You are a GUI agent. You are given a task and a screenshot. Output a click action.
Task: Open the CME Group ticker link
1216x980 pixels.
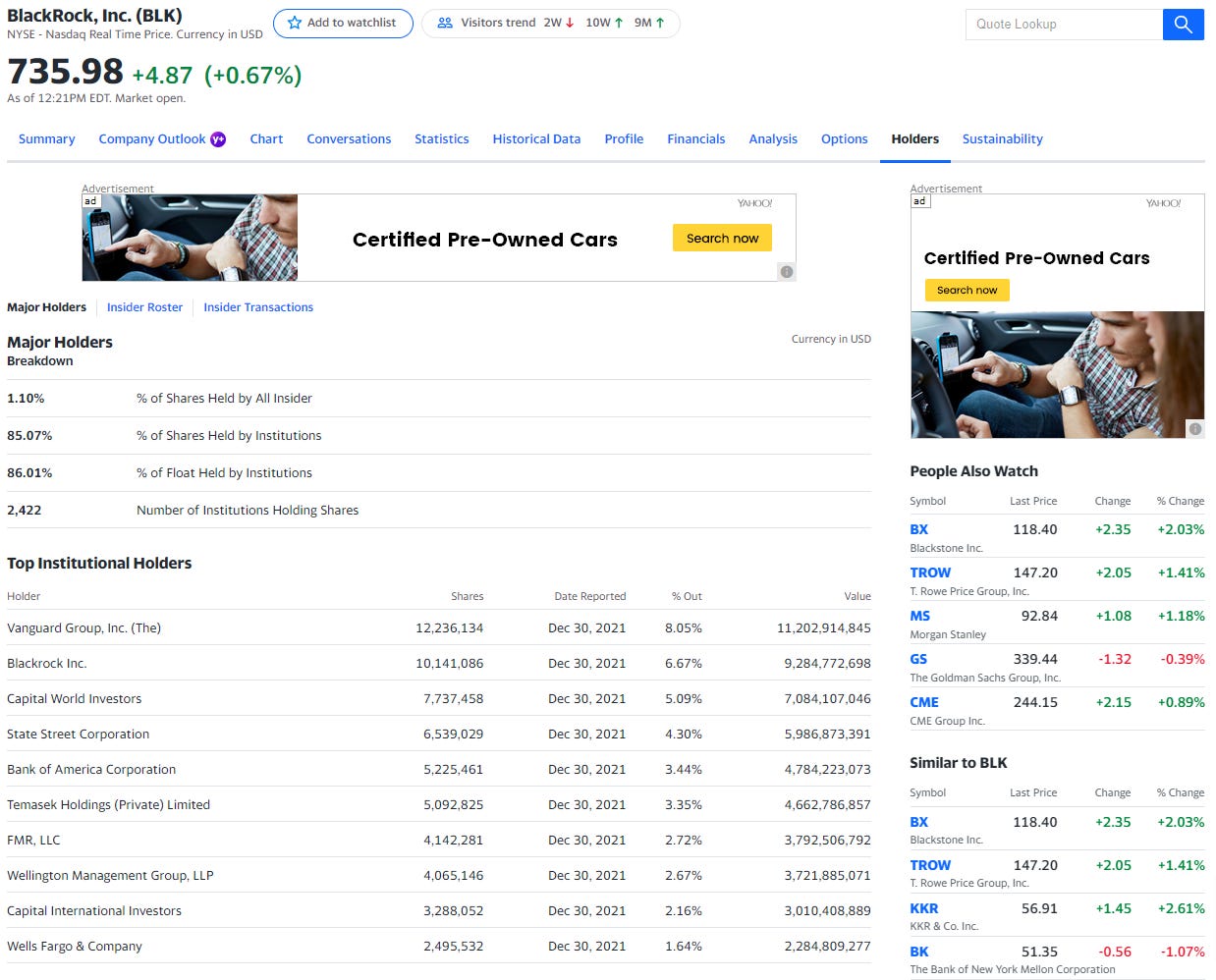click(x=924, y=702)
